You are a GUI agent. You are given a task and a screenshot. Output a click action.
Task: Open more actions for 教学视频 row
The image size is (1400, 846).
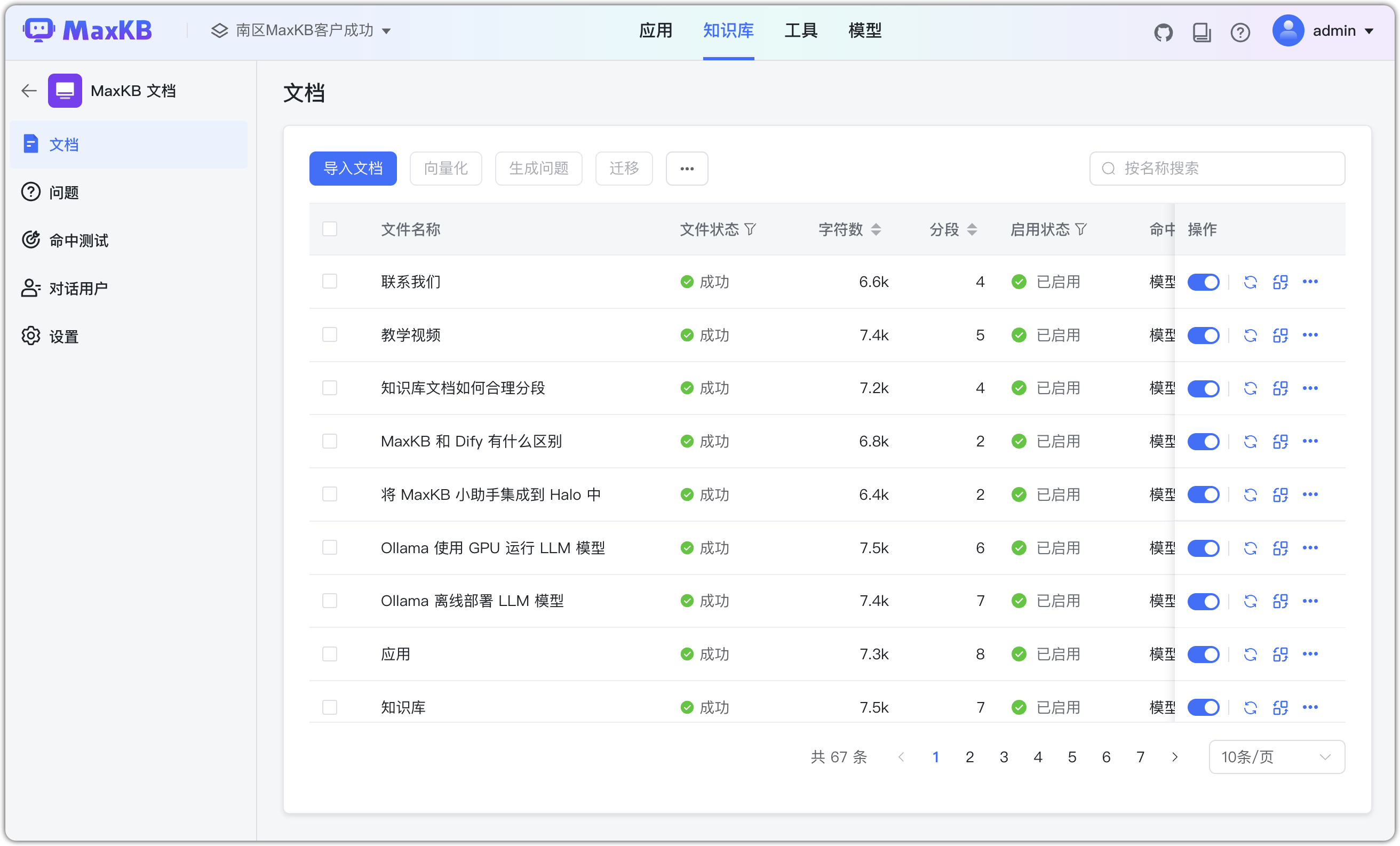coord(1310,335)
